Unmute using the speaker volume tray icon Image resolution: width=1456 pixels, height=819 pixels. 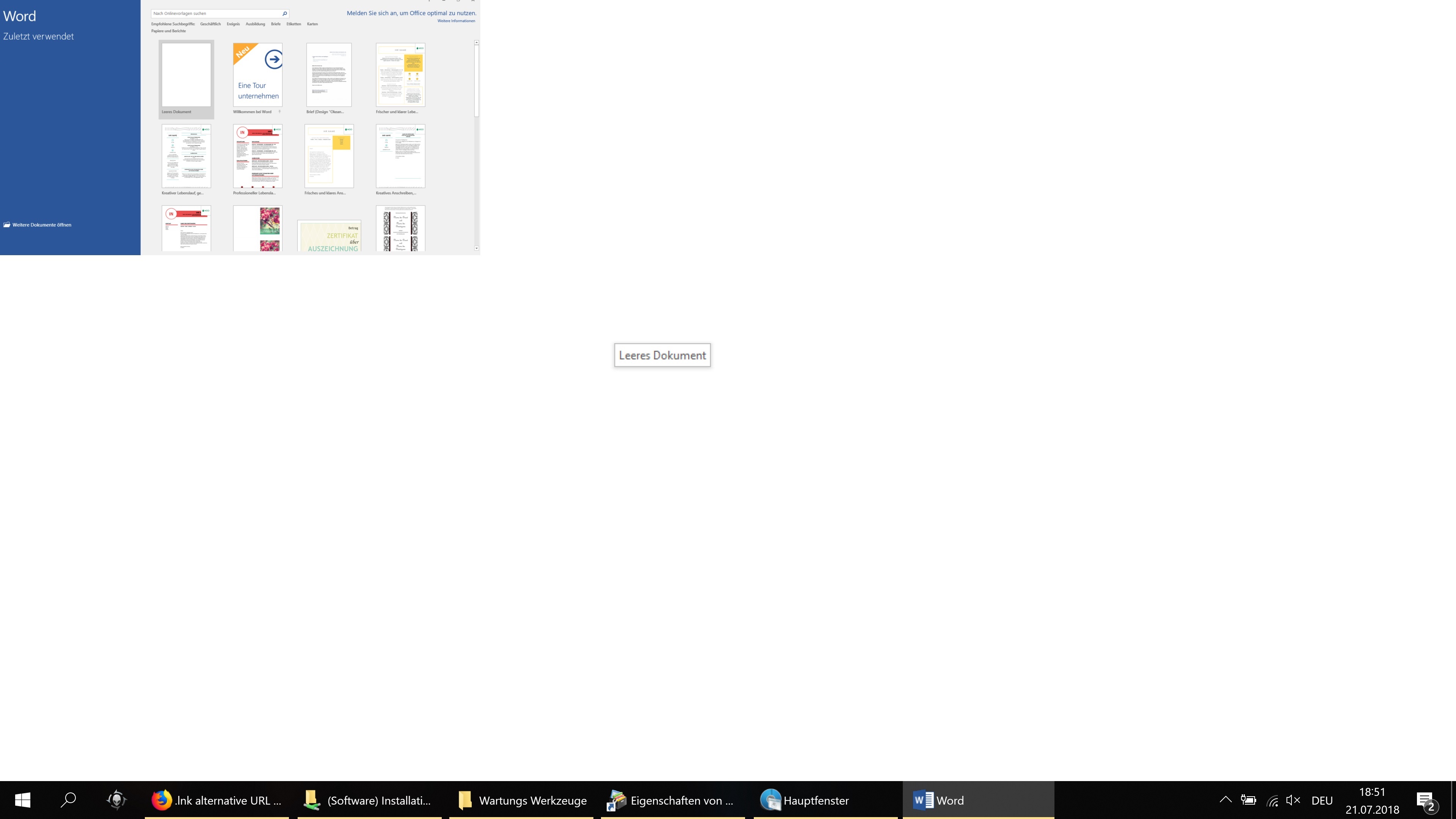(1293, 800)
